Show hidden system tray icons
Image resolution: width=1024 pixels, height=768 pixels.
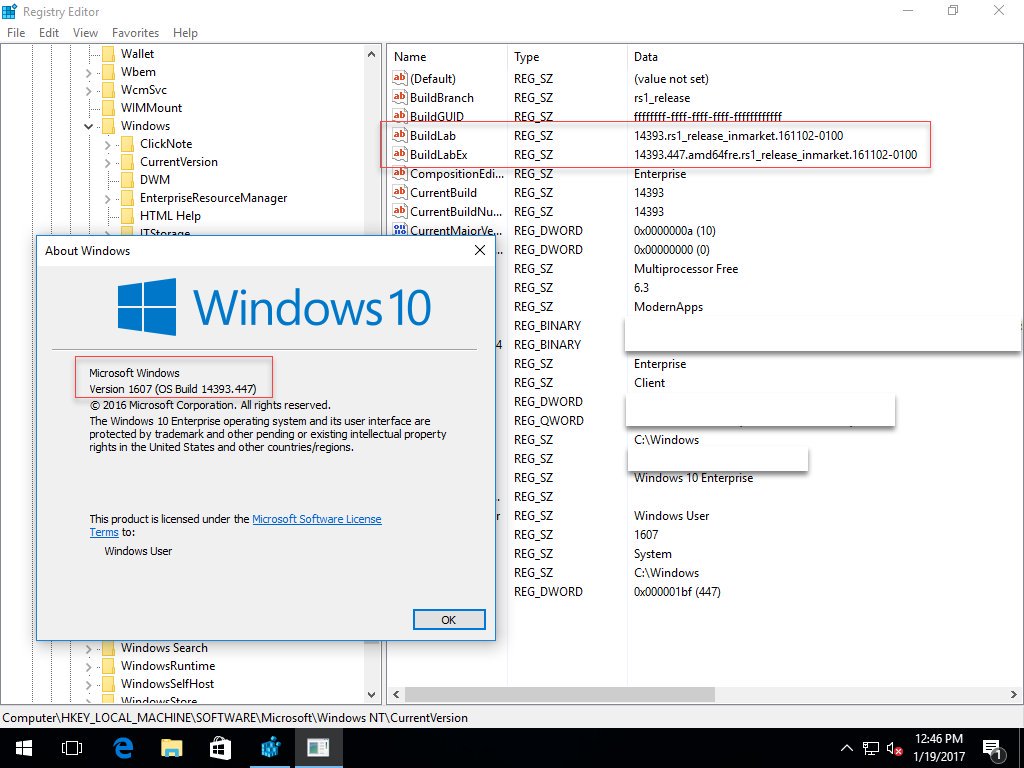coord(846,748)
